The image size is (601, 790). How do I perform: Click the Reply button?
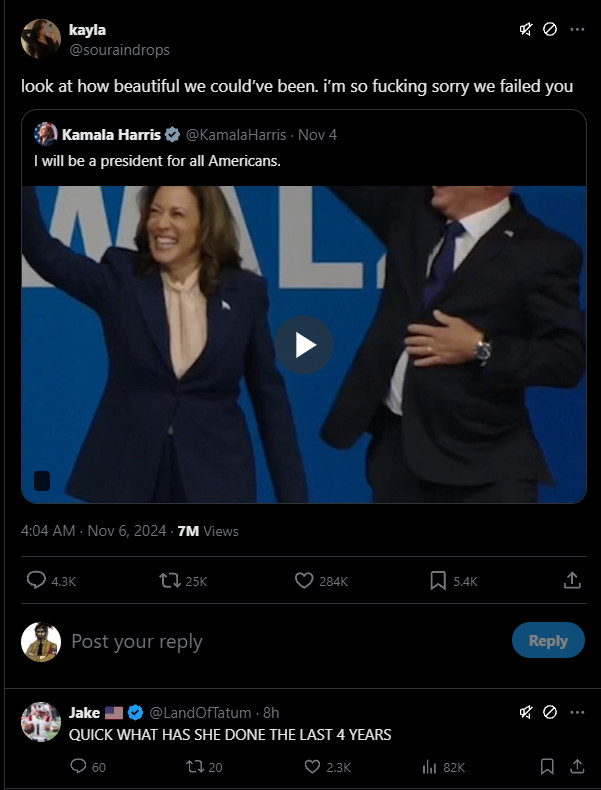547,641
